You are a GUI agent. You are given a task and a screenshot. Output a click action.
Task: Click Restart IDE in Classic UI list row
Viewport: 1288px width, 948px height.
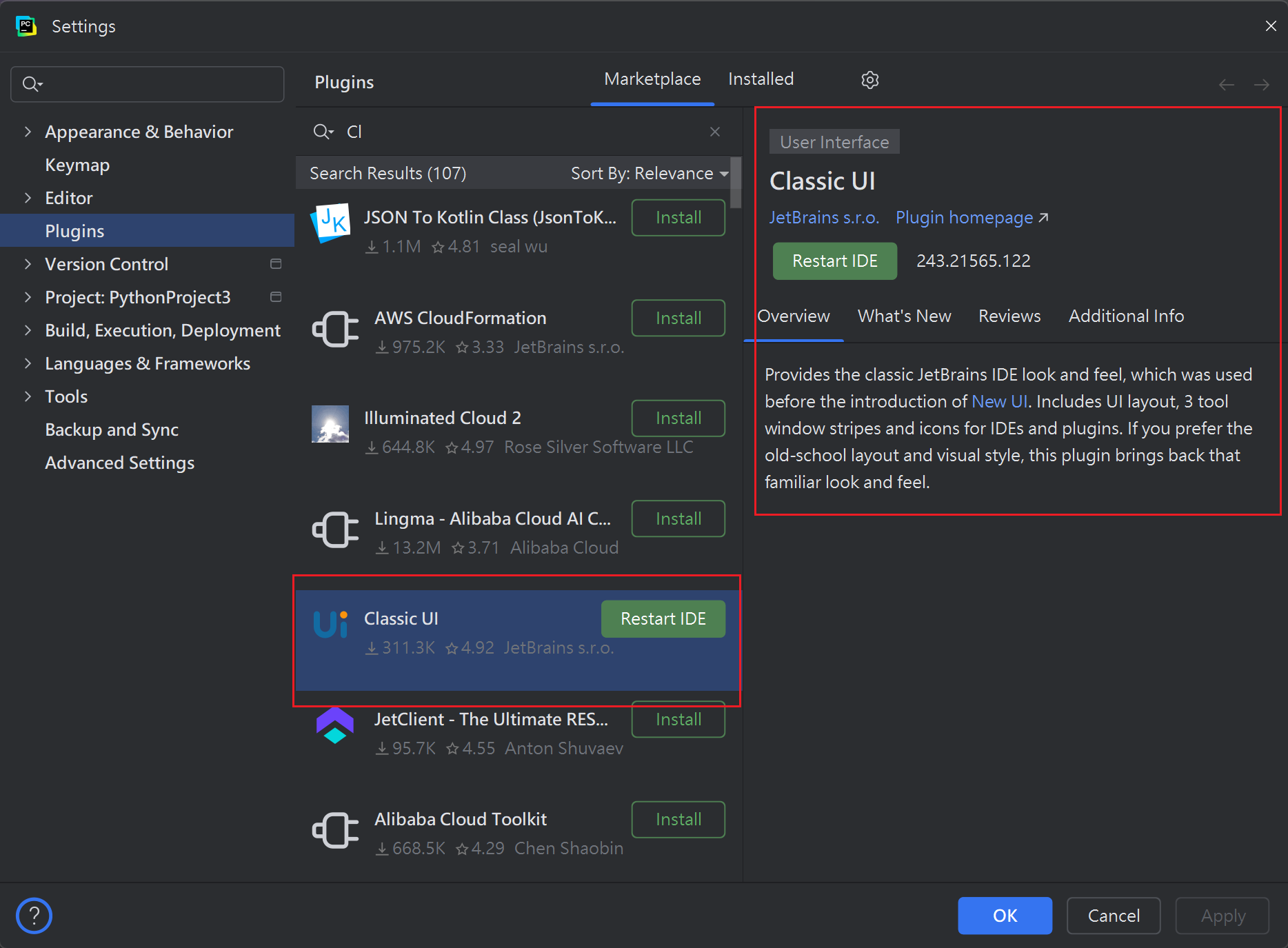click(663, 619)
